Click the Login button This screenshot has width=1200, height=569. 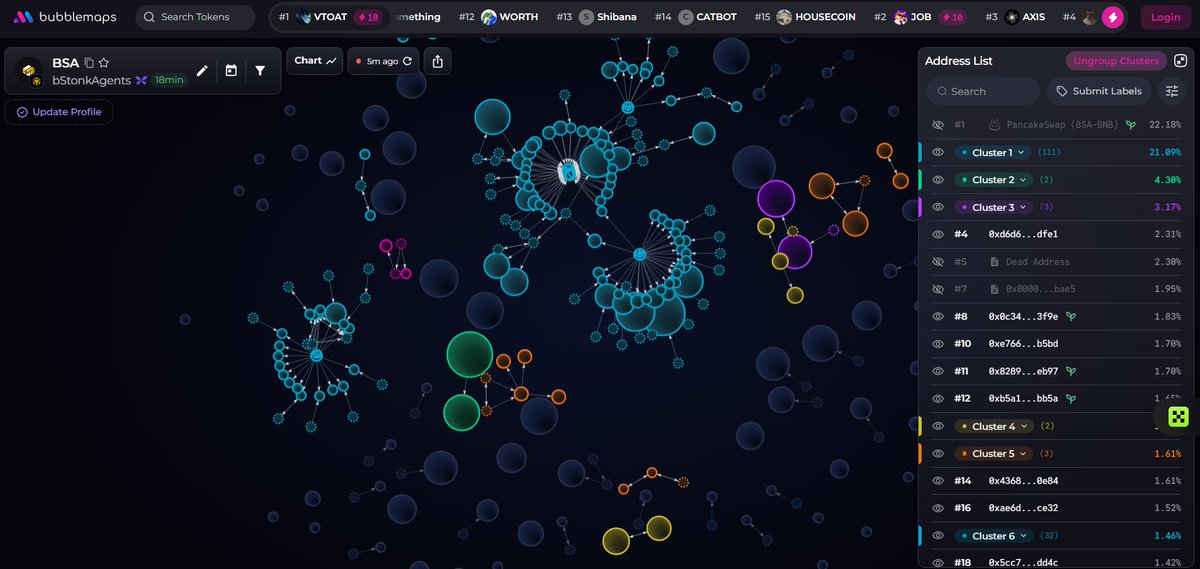pyautogui.click(x=1165, y=17)
